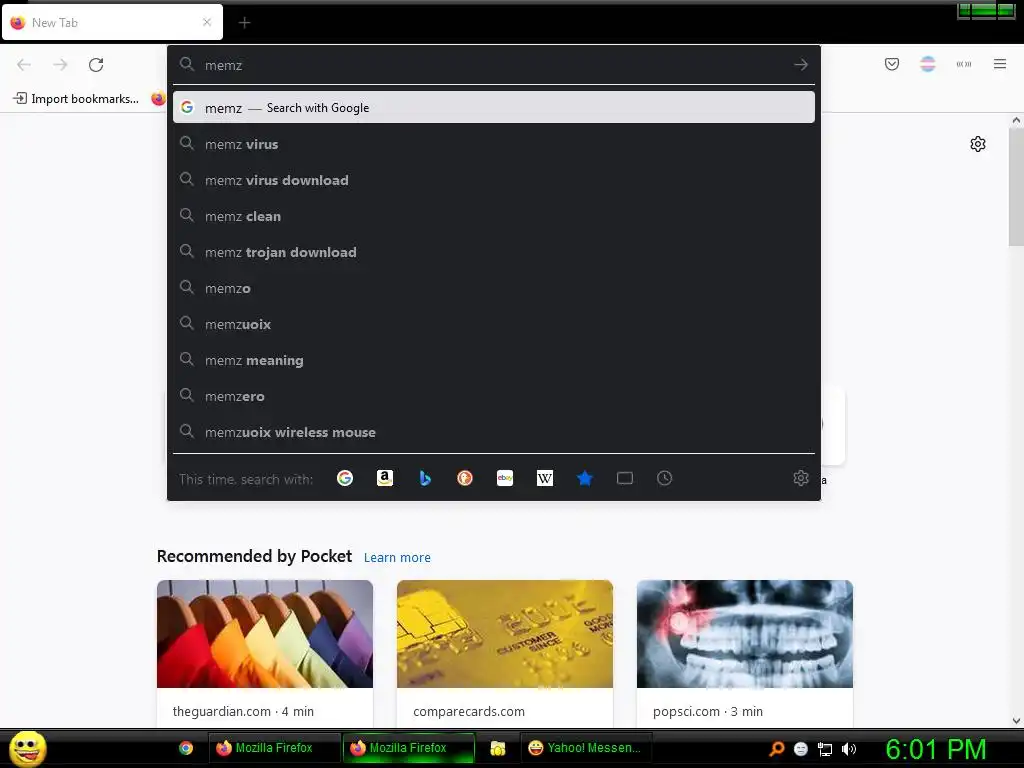Screen dimensions: 1024x768
Task: Reload the current page
Action: 96,65
